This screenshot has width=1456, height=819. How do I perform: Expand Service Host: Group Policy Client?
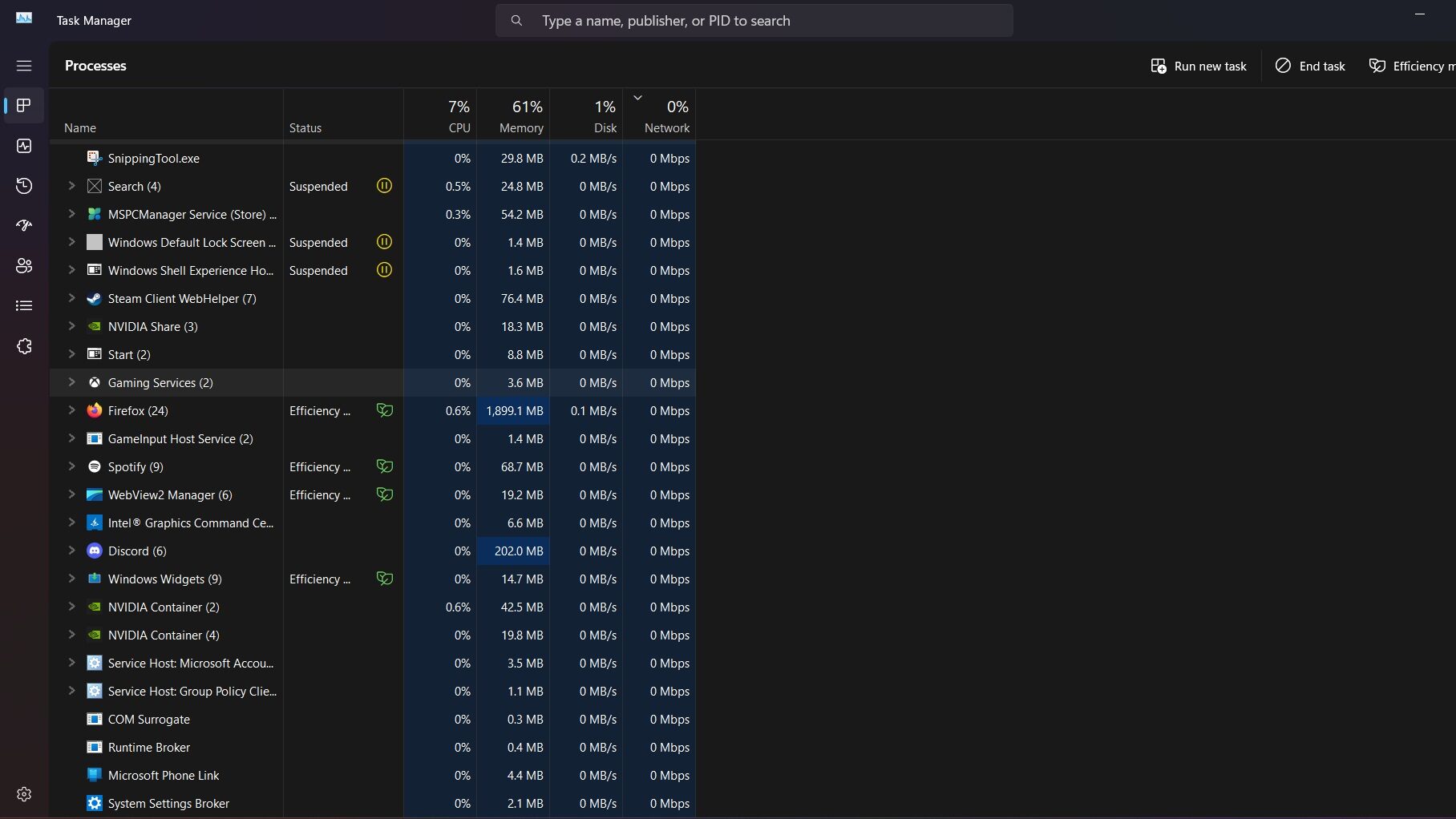pos(71,691)
